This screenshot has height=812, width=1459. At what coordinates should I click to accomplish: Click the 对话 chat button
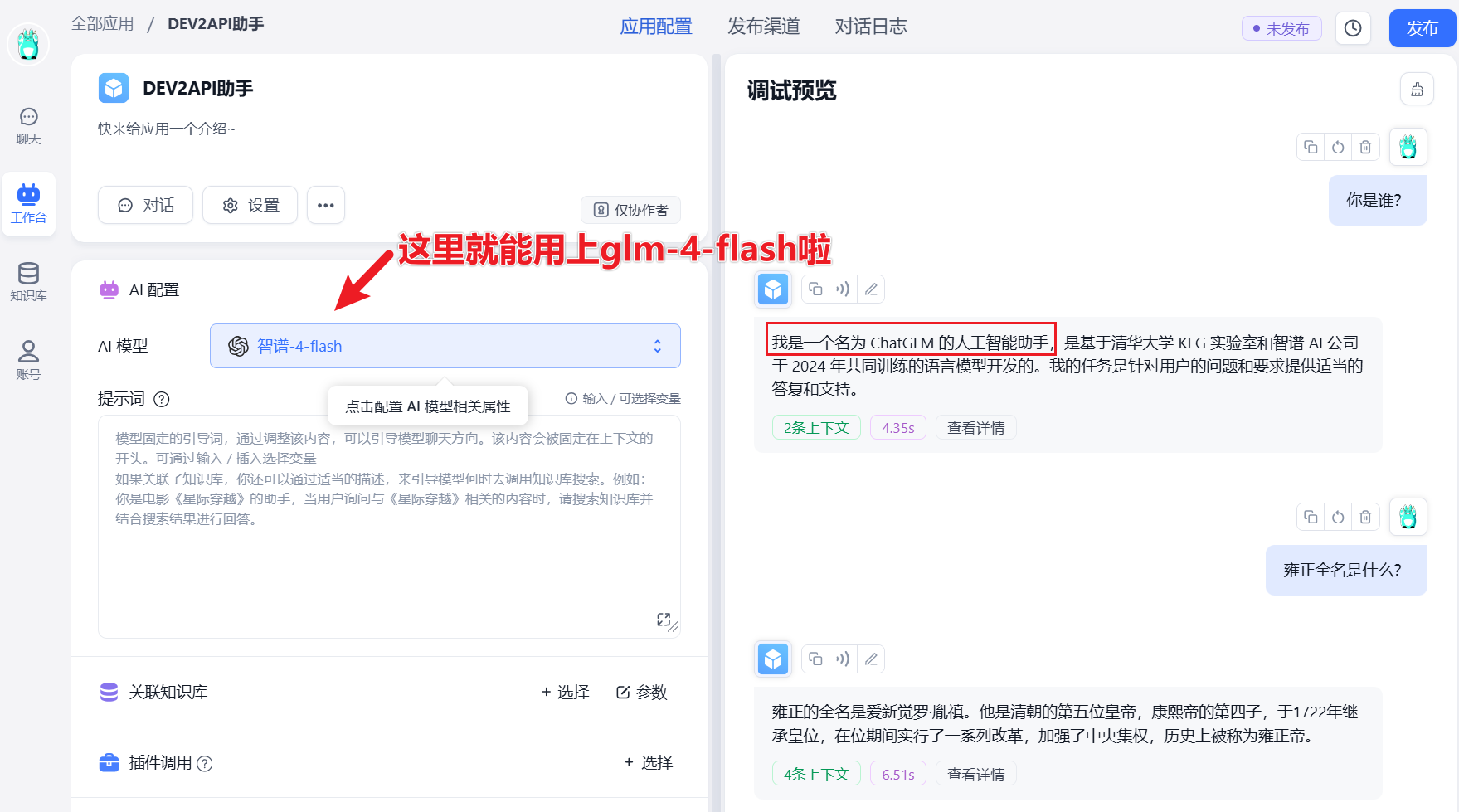(x=146, y=205)
